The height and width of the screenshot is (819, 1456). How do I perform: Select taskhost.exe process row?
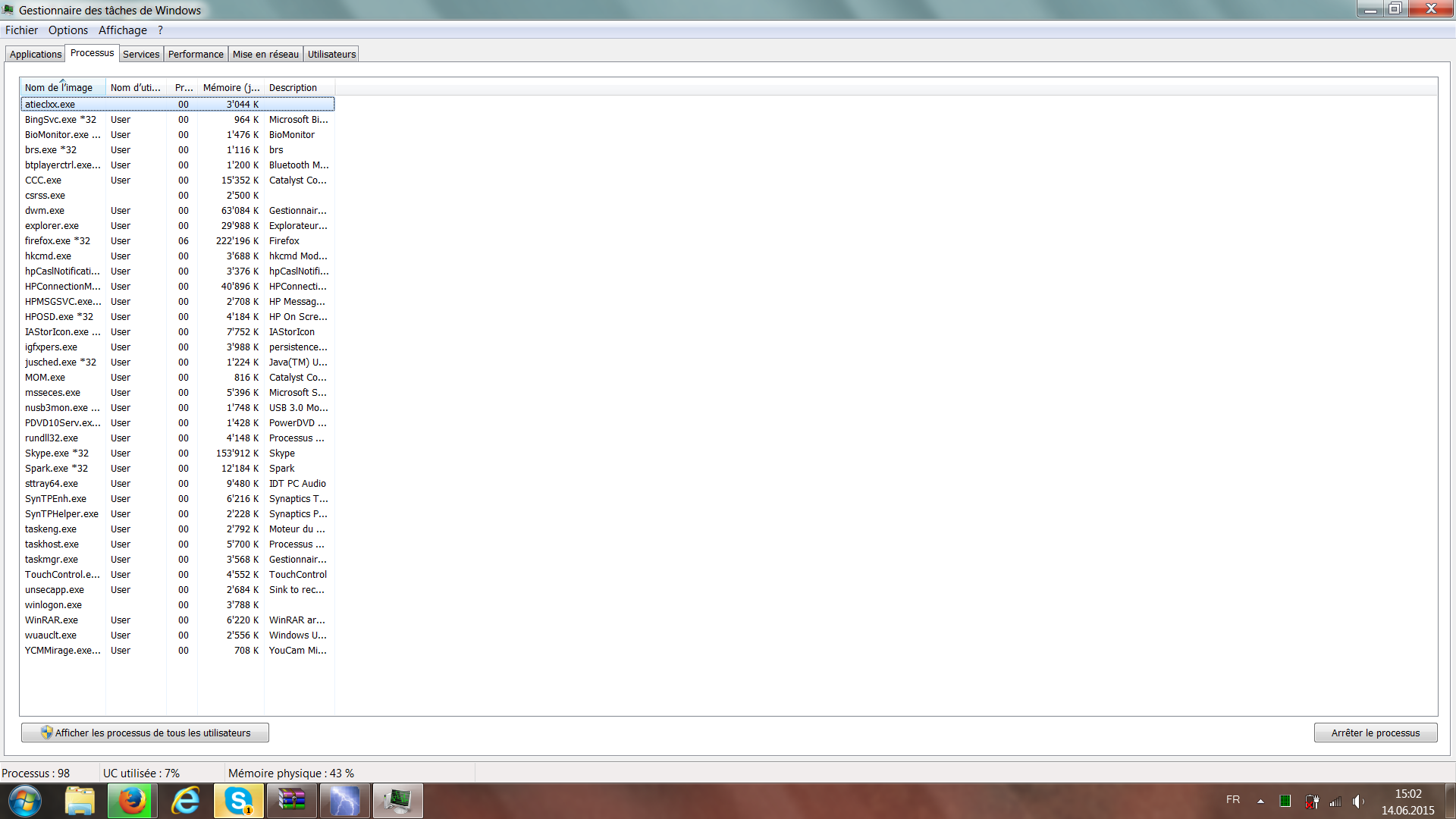[177, 544]
